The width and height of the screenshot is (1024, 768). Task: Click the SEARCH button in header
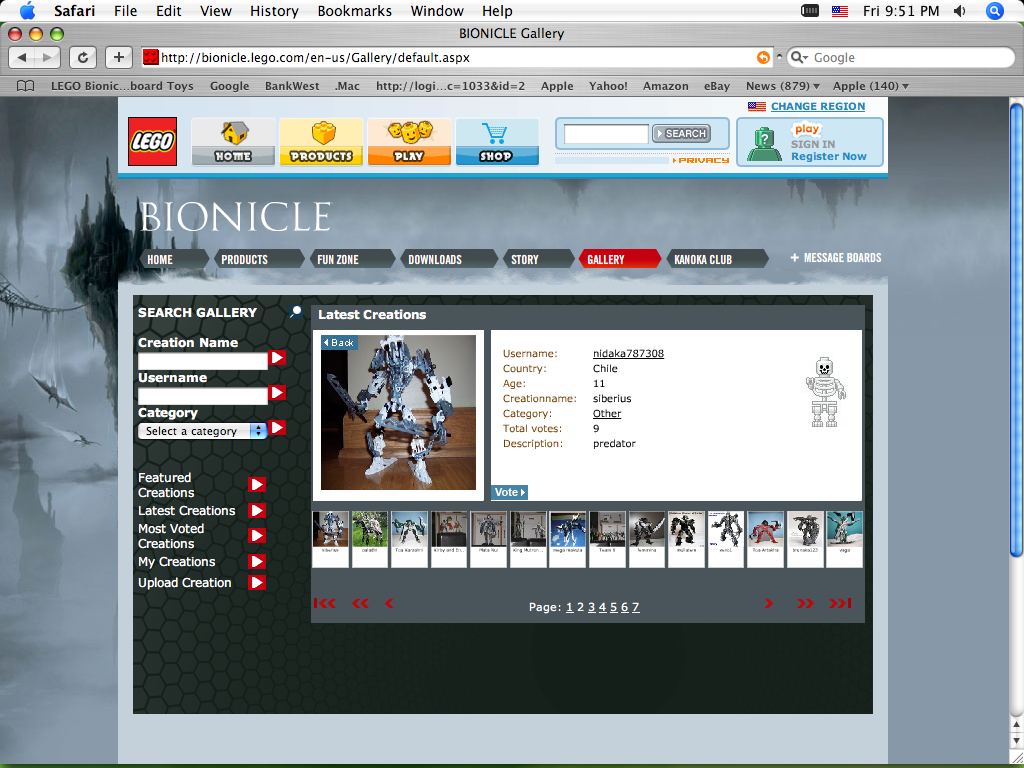click(681, 134)
